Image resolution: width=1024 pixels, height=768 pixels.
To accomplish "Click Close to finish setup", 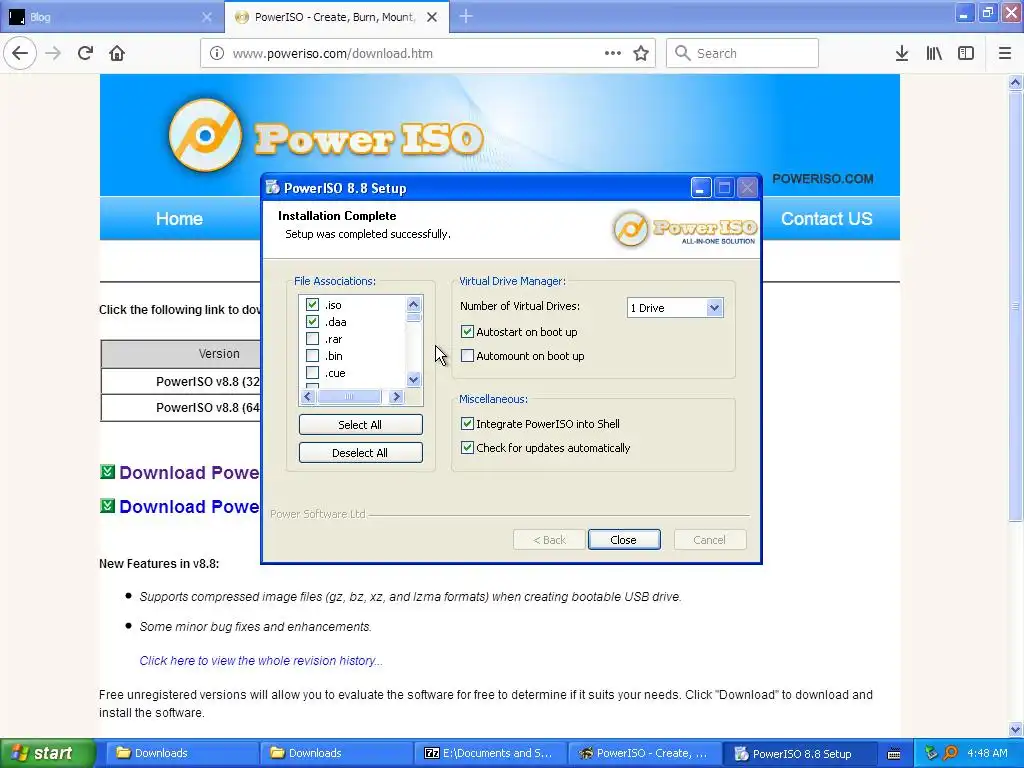I will (x=624, y=539).
